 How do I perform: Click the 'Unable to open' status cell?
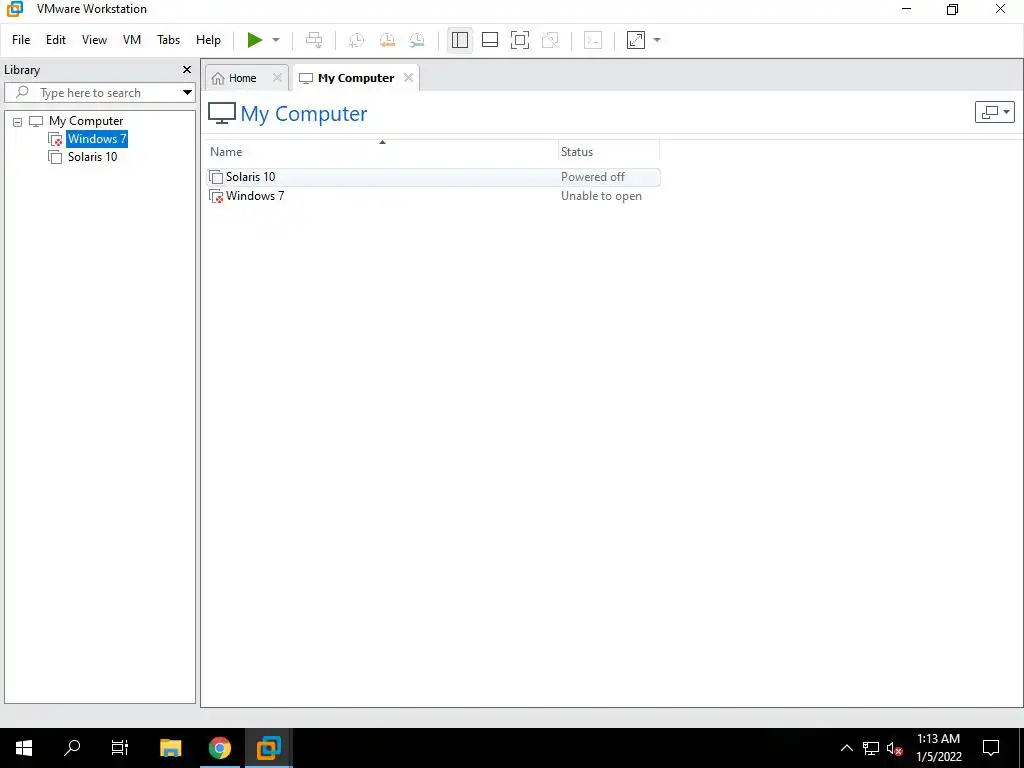click(x=601, y=196)
